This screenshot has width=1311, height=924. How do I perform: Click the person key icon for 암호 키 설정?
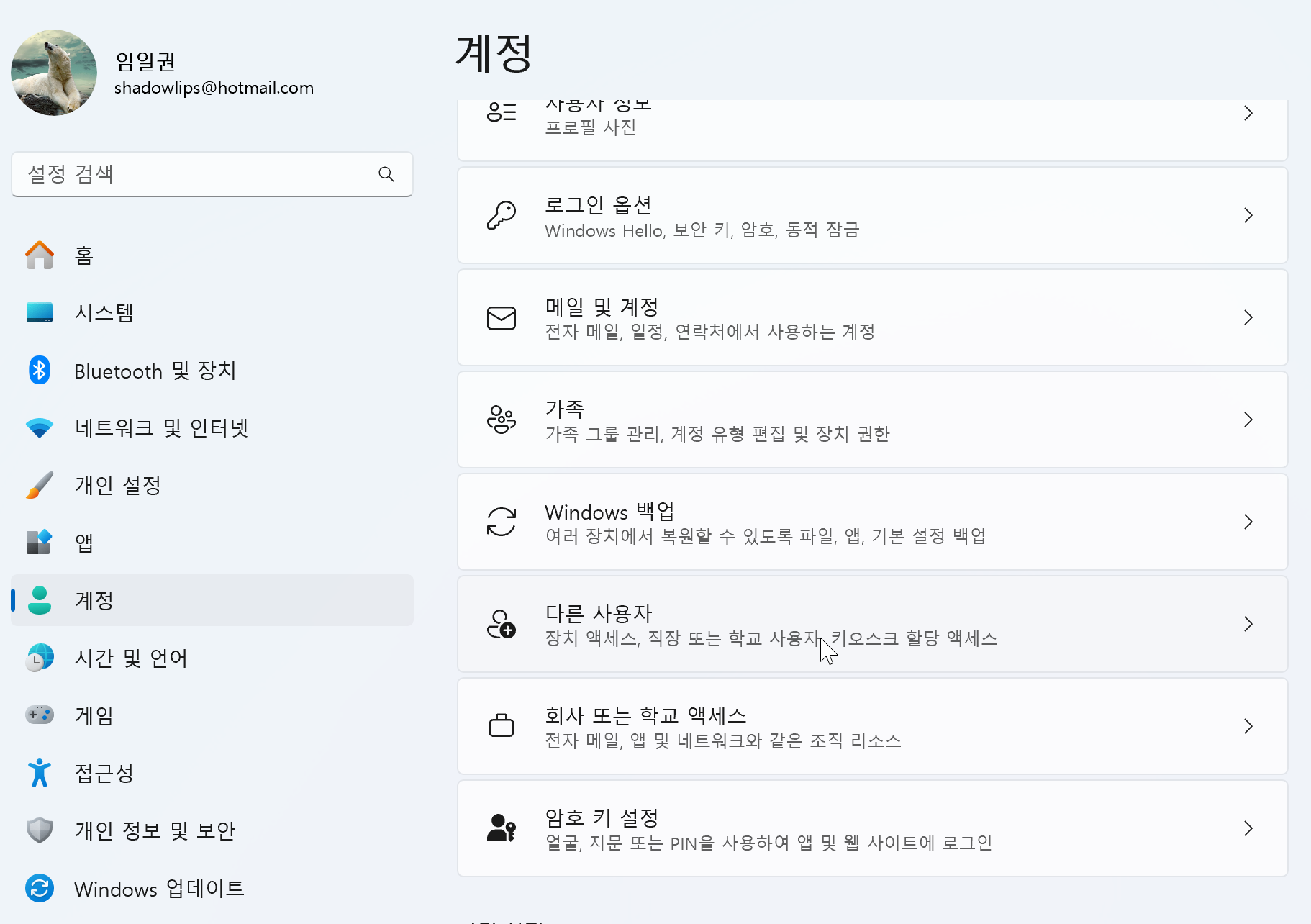[502, 828]
